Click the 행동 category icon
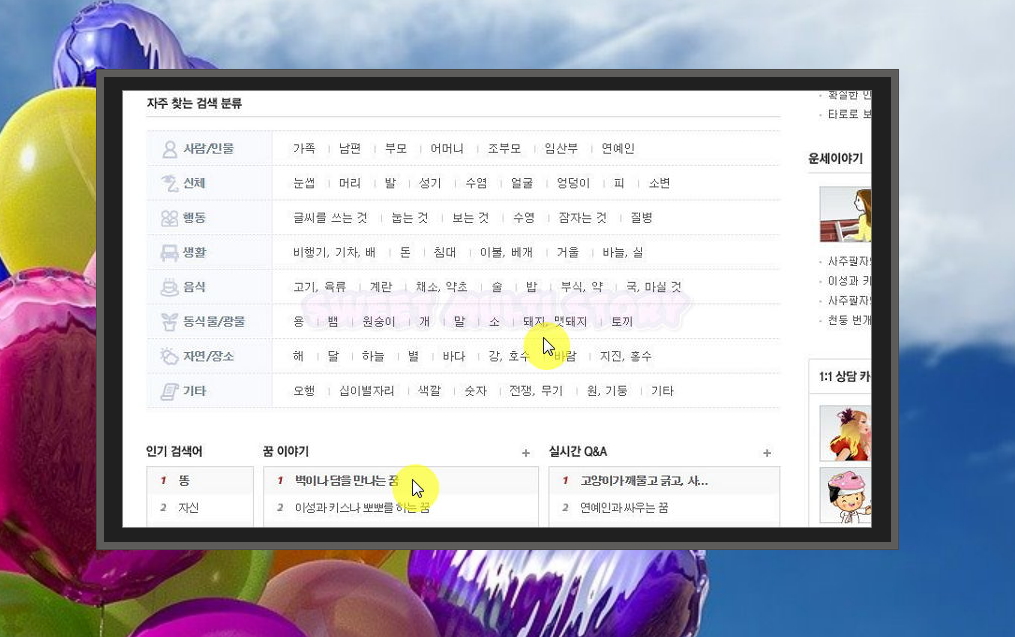Screen dimensions: 1015x637 pyautogui.click(x=170, y=218)
